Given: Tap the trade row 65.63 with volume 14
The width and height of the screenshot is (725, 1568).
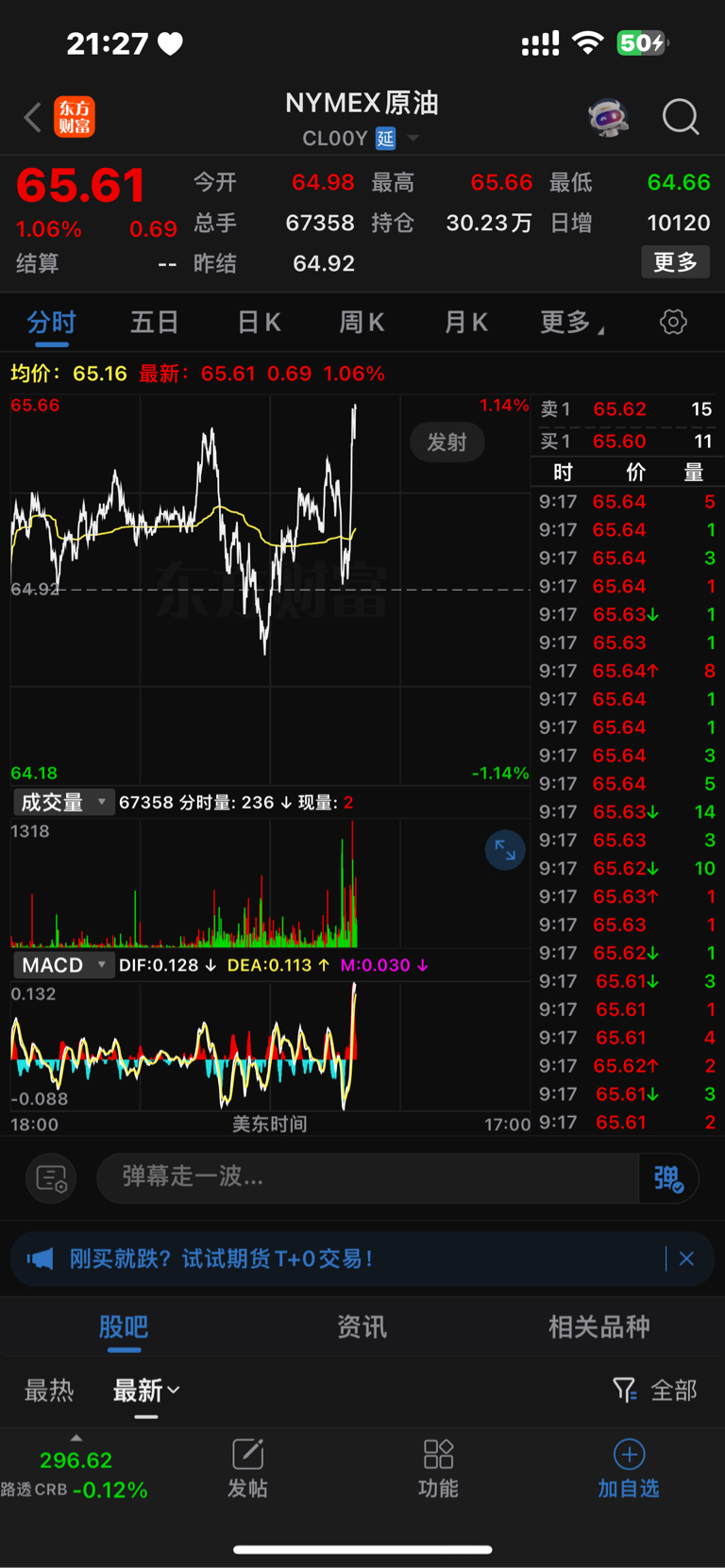Looking at the screenshot, I should tap(627, 812).
